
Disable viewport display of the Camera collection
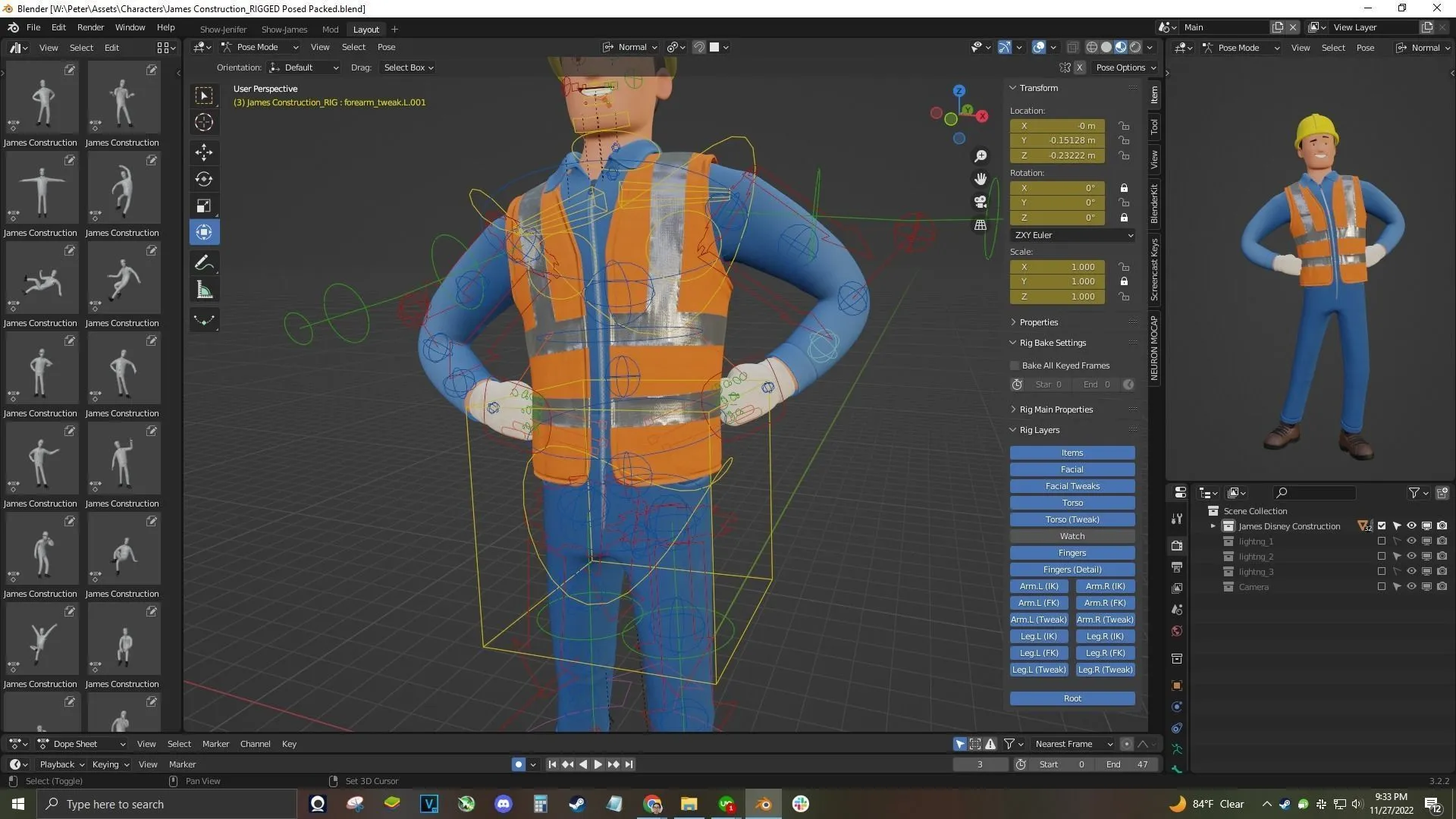point(1426,586)
